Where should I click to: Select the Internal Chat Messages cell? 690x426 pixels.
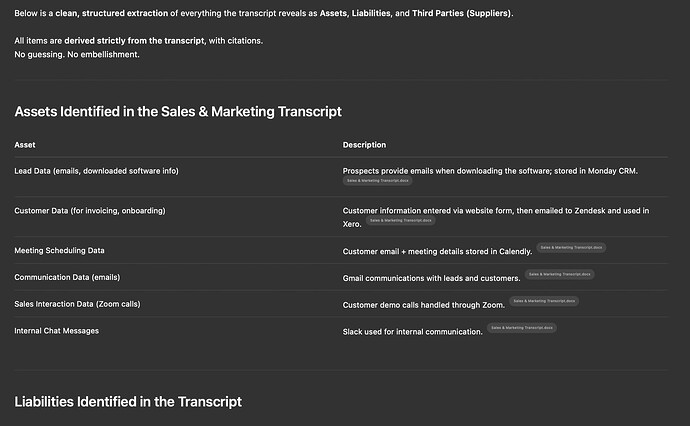pos(57,330)
